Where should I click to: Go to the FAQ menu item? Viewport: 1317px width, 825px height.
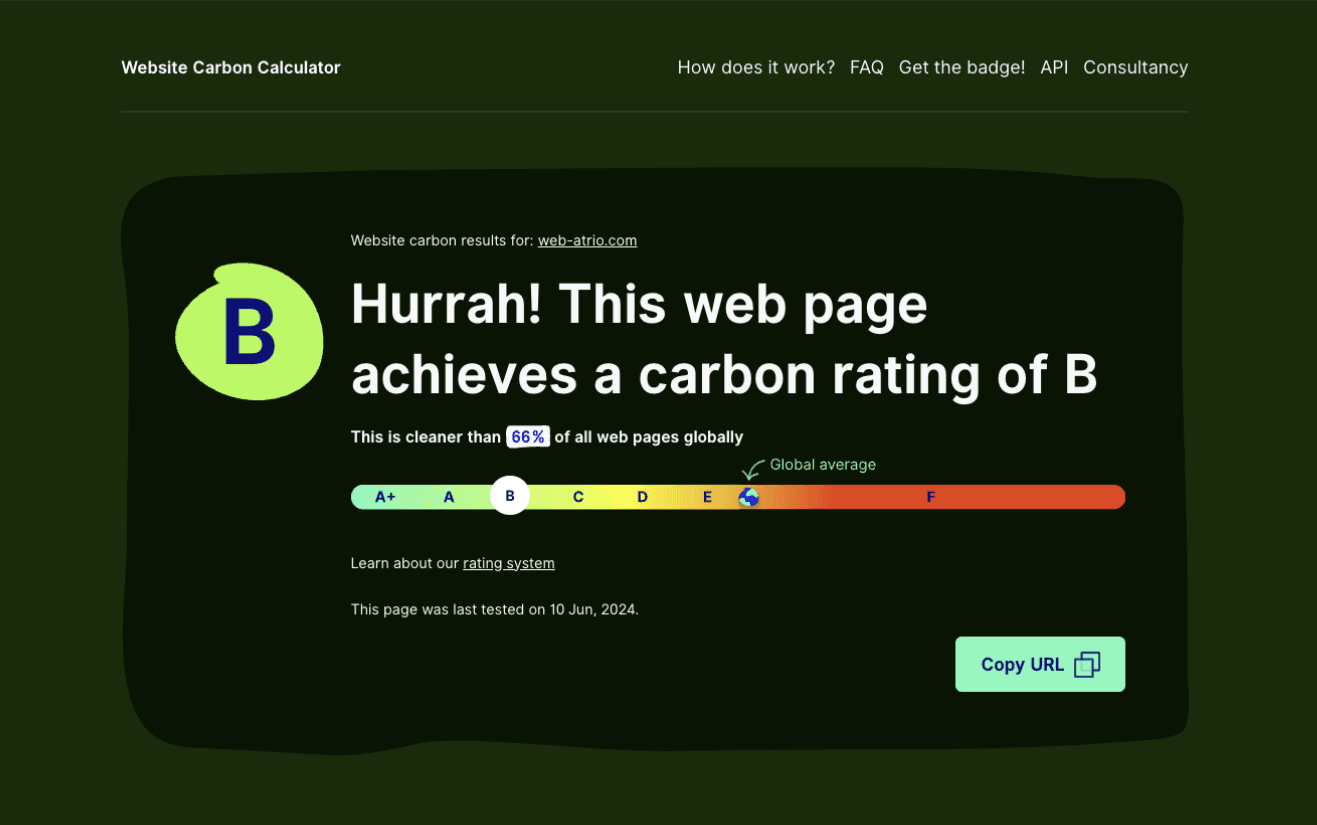tap(867, 68)
